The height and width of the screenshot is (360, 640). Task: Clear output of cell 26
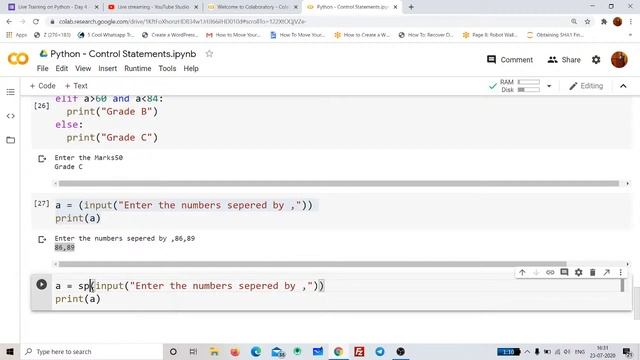[x=42, y=158]
